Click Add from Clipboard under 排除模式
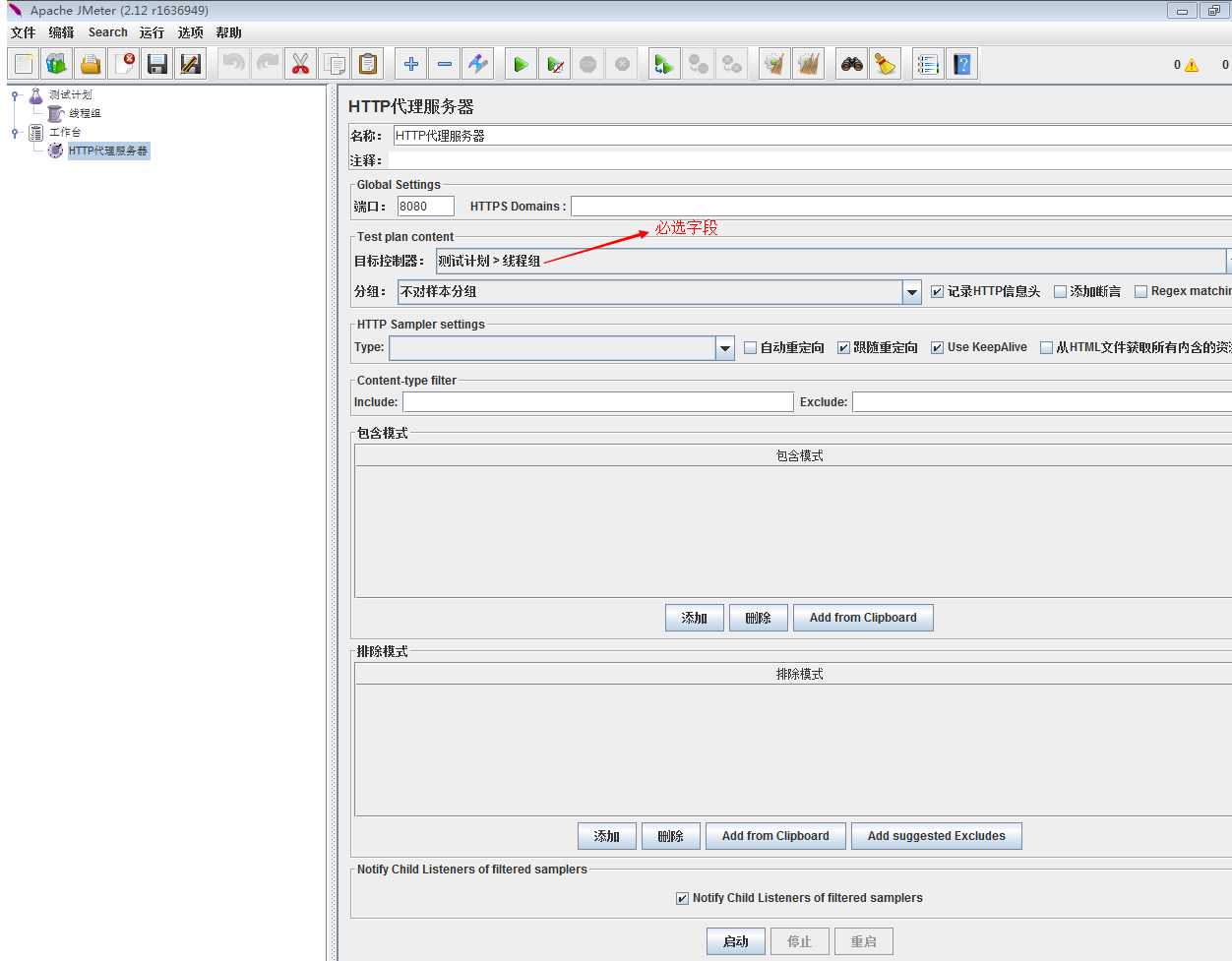This screenshot has width=1232, height=961. 775,836
